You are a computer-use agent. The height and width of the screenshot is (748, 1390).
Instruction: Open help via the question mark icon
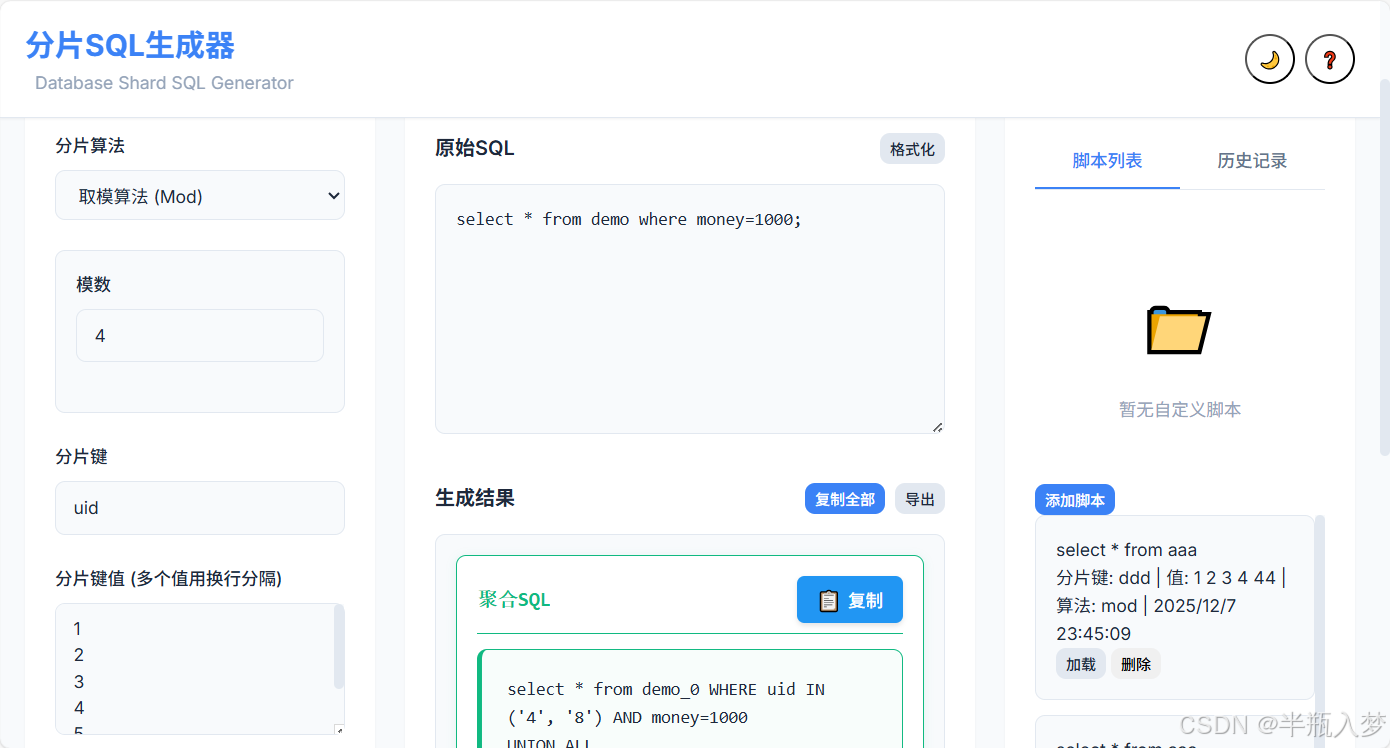point(1330,59)
